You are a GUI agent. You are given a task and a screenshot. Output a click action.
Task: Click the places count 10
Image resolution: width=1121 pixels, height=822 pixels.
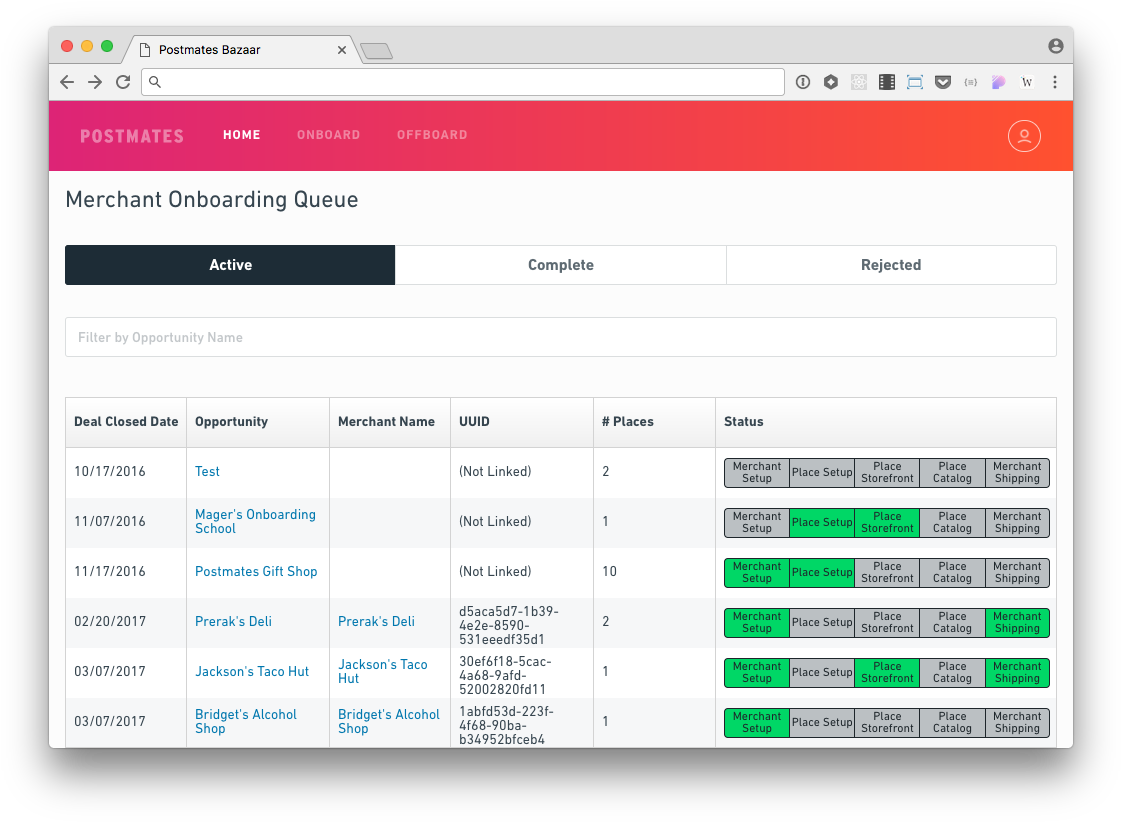click(x=609, y=572)
